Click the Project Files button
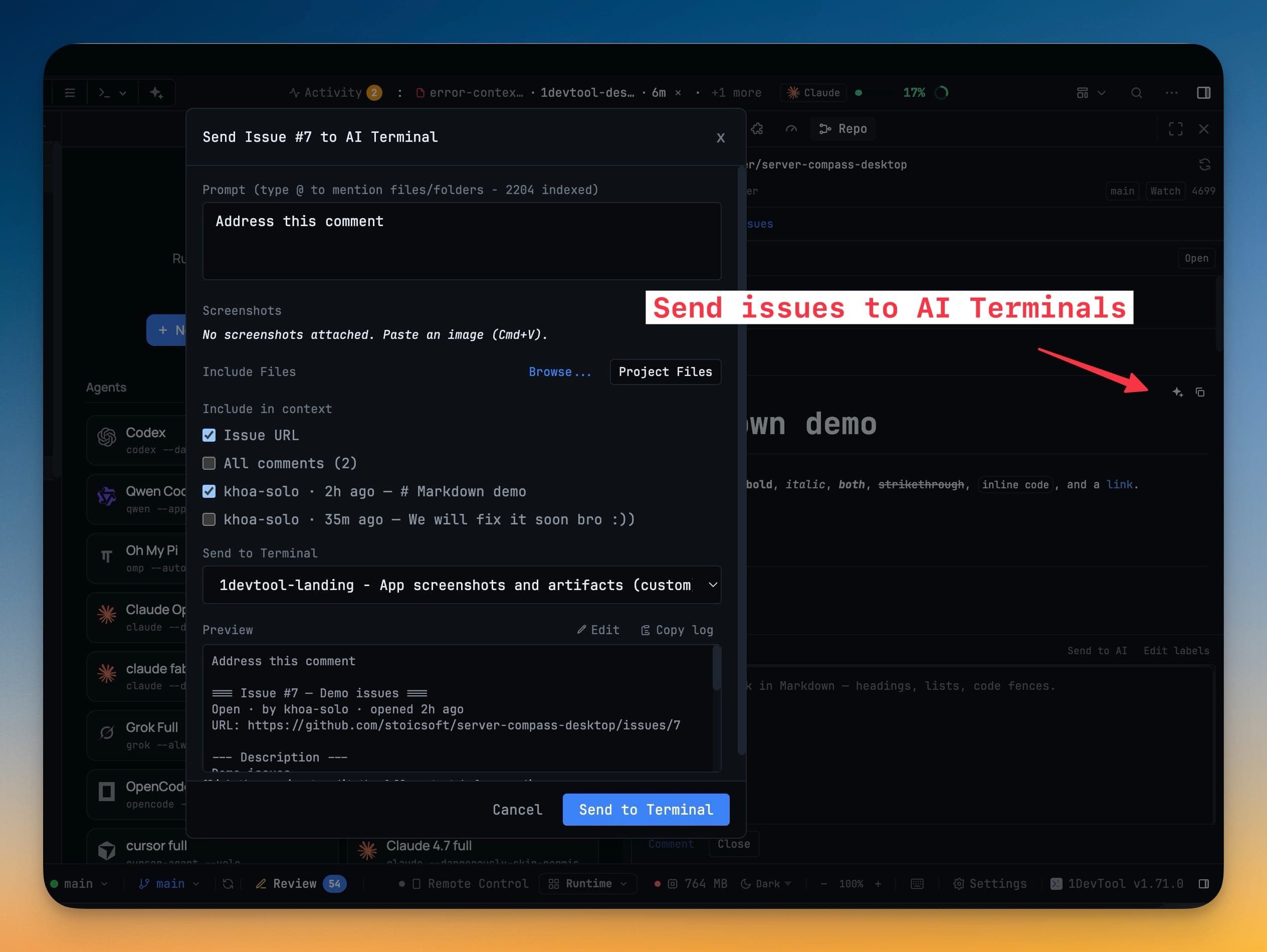The image size is (1267, 952). click(665, 372)
